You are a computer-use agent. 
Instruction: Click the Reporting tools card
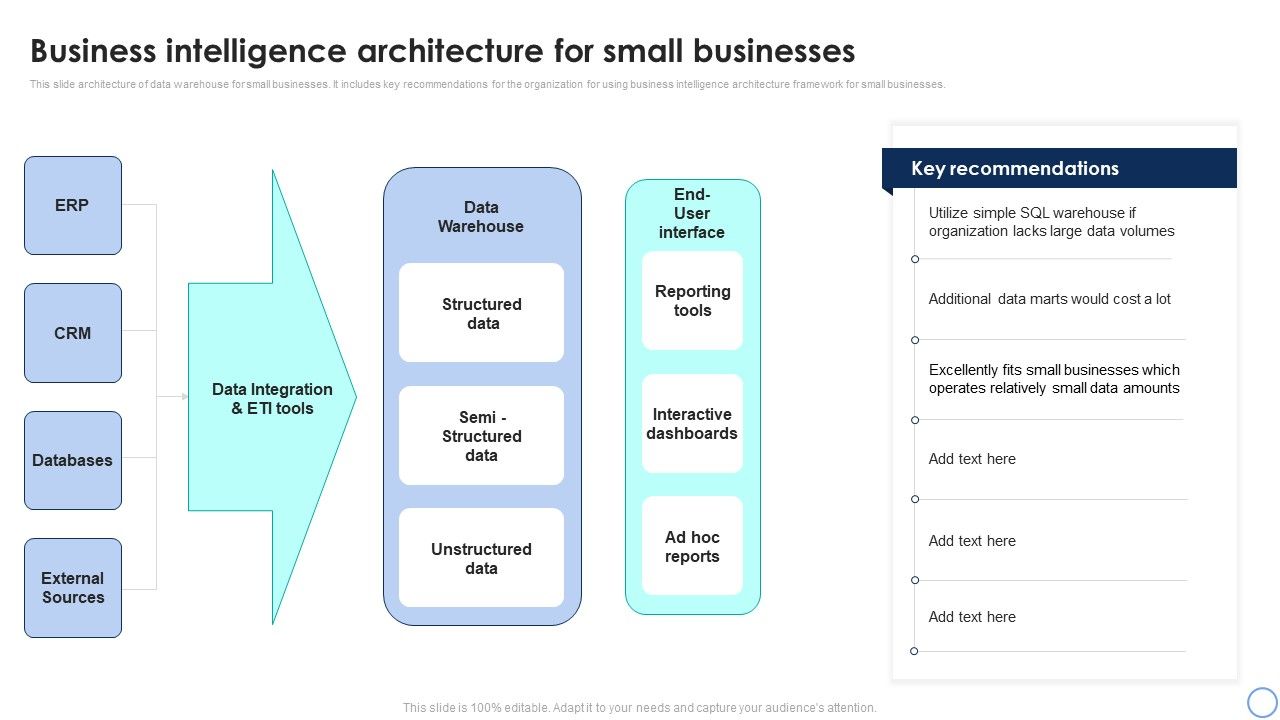click(692, 301)
